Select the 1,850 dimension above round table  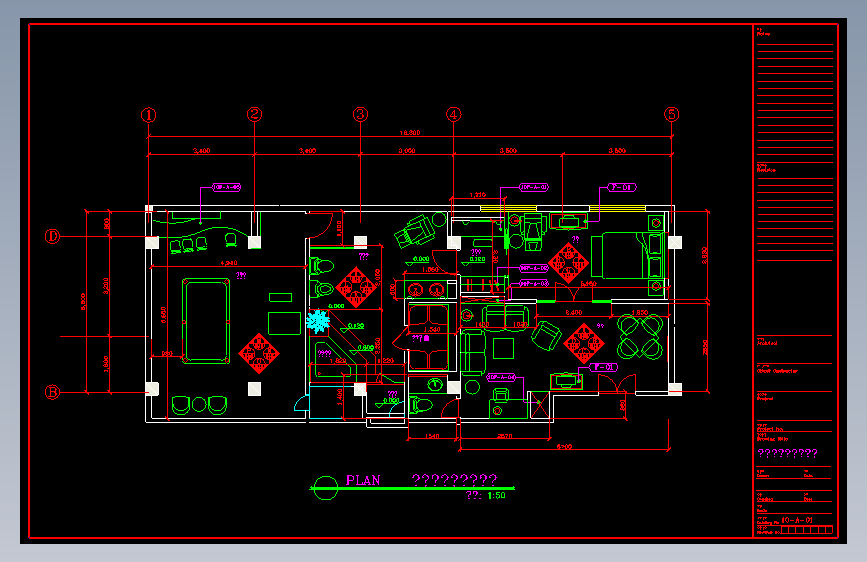click(640, 313)
